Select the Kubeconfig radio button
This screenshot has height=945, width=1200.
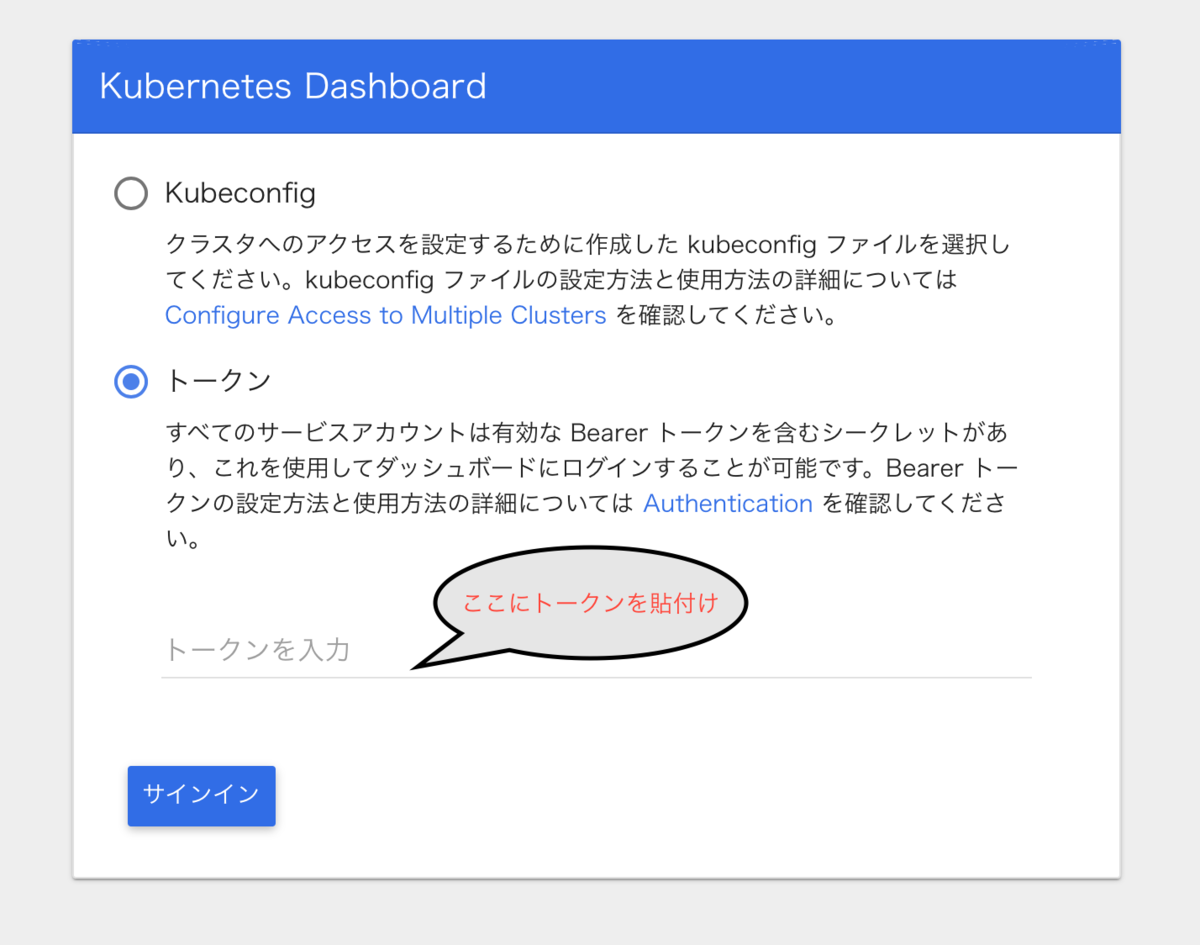click(131, 193)
